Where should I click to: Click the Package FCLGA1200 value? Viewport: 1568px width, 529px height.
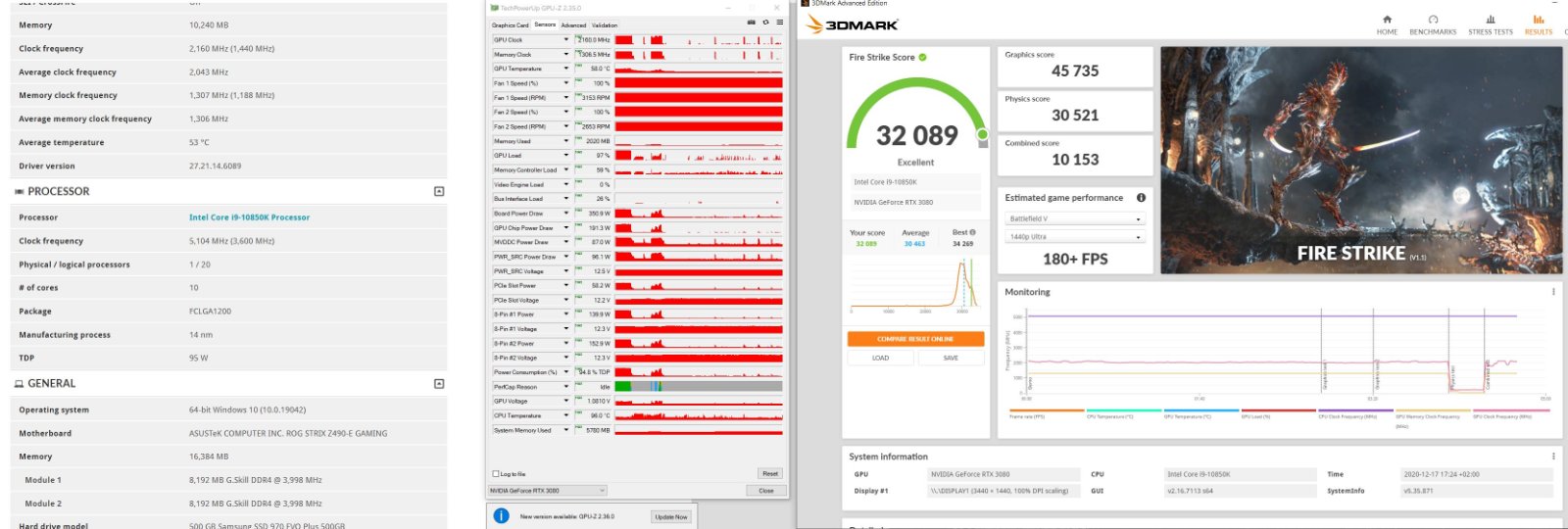pyautogui.click(x=210, y=312)
